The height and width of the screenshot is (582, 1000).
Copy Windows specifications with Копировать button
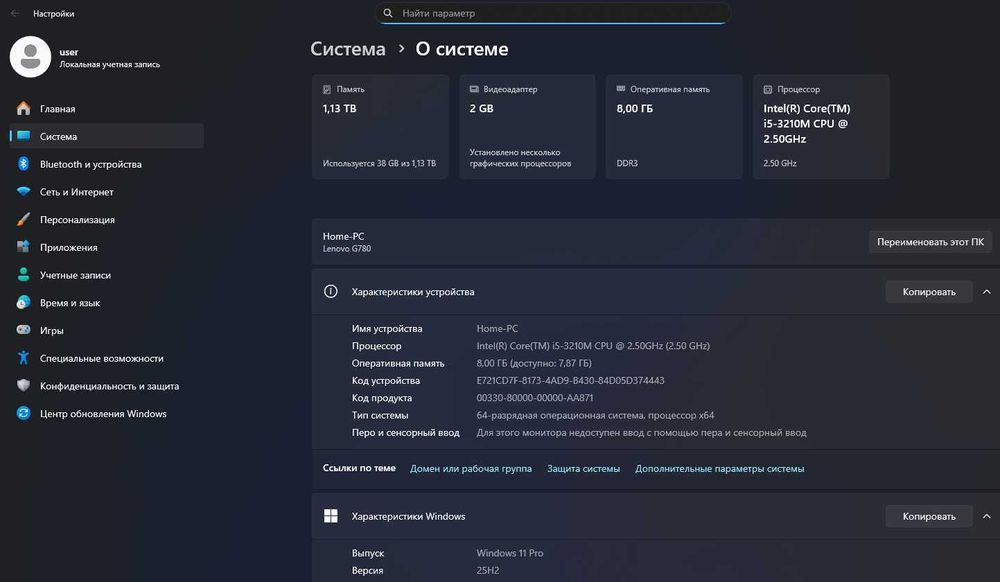pos(929,516)
